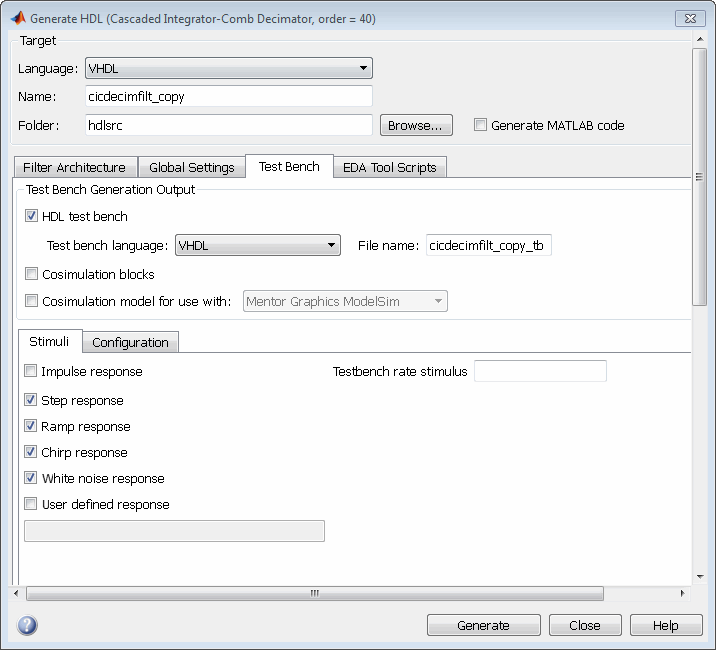This screenshot has height=650, width=716.
Task: Click the horizontal scrollbar right arrow
Action: [682, 593]
